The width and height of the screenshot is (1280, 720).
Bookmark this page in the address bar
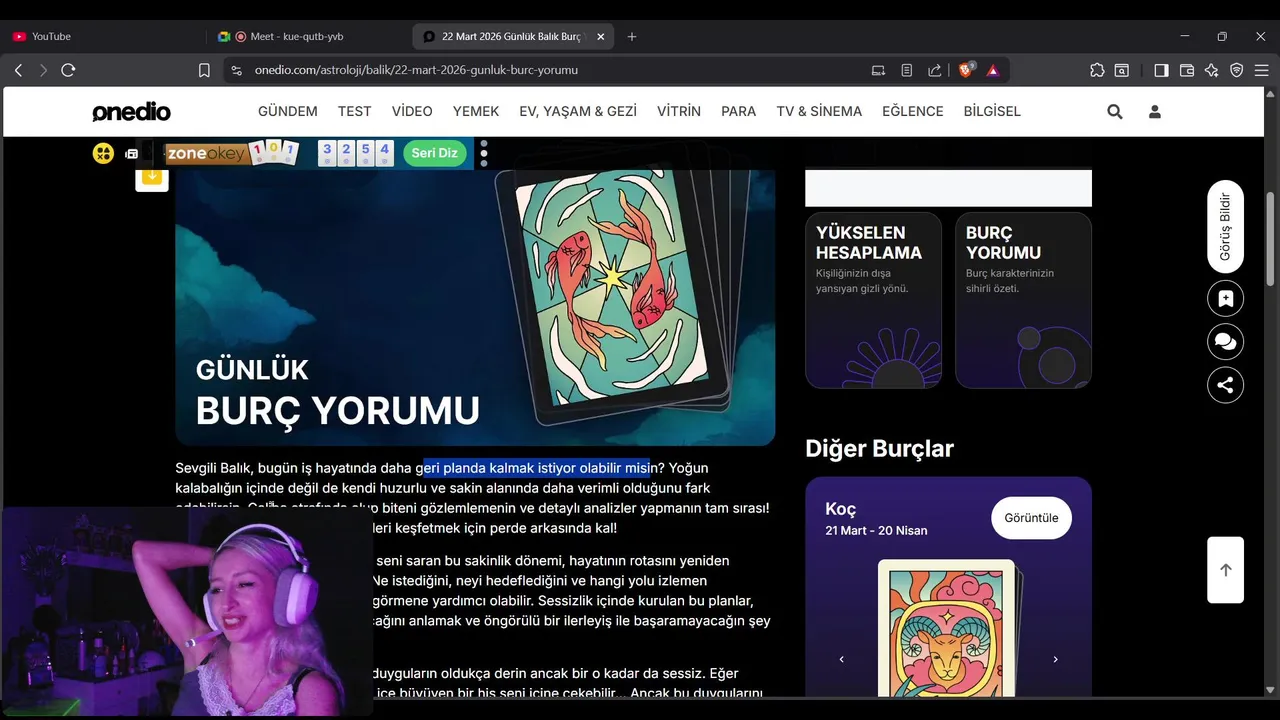[x=204, y=70]
